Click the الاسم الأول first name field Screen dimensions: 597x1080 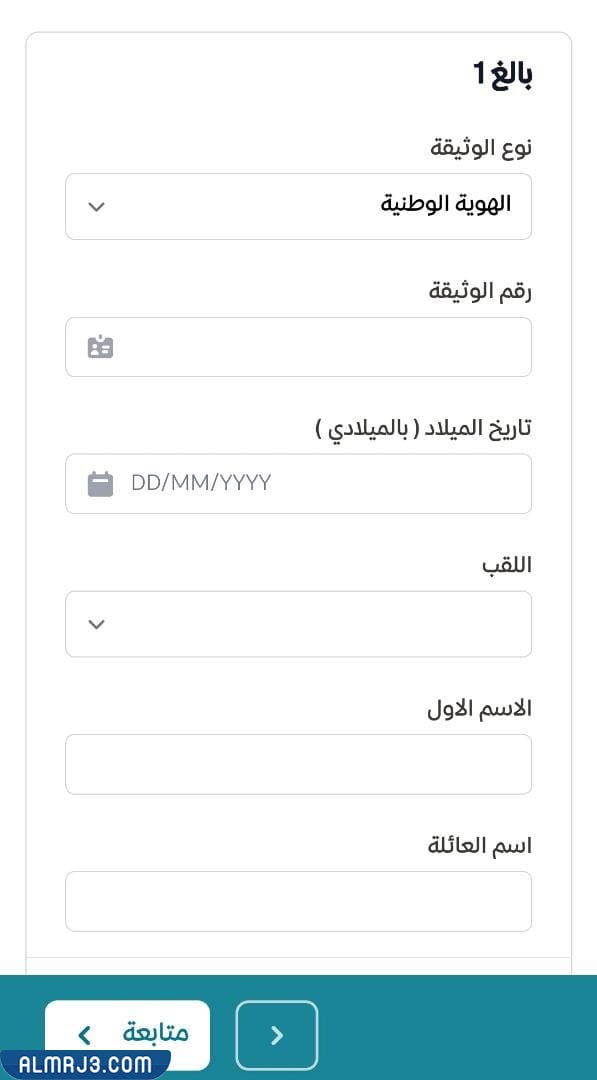coord(298,764)
